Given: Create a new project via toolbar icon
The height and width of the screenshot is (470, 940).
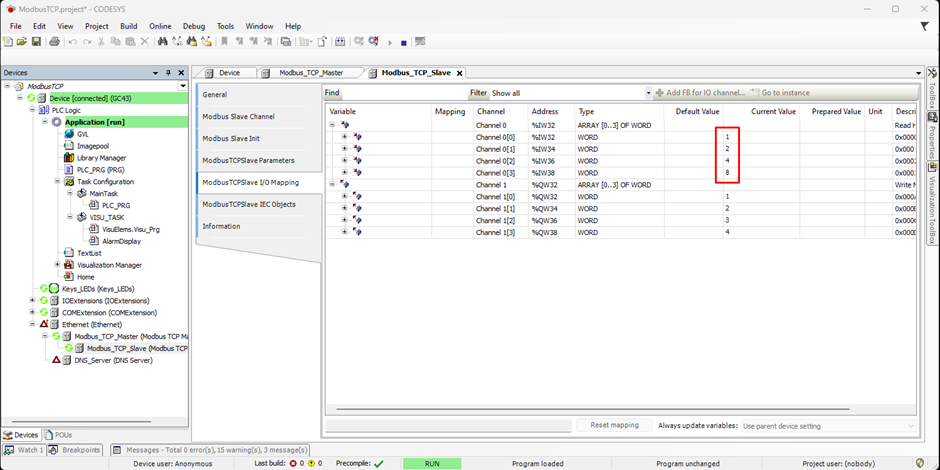Looking at the screenshot, I should click(8, 42).
